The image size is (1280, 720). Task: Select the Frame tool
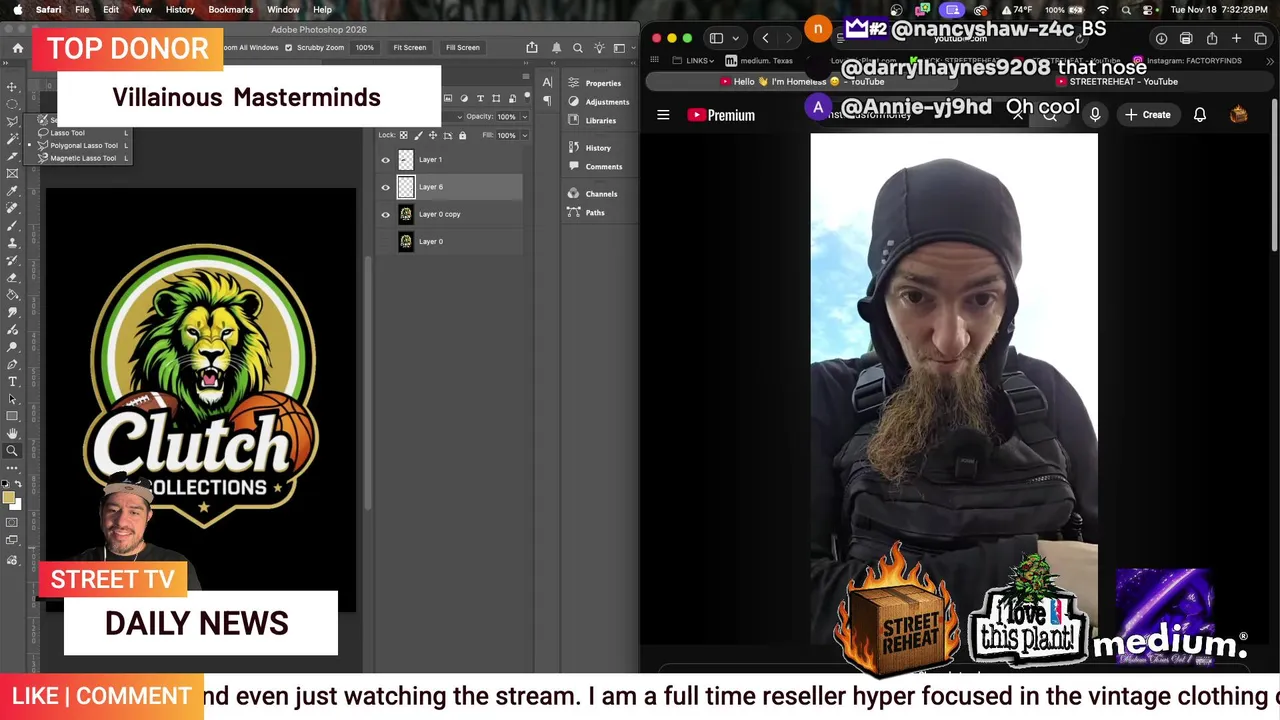coord(12,172)
